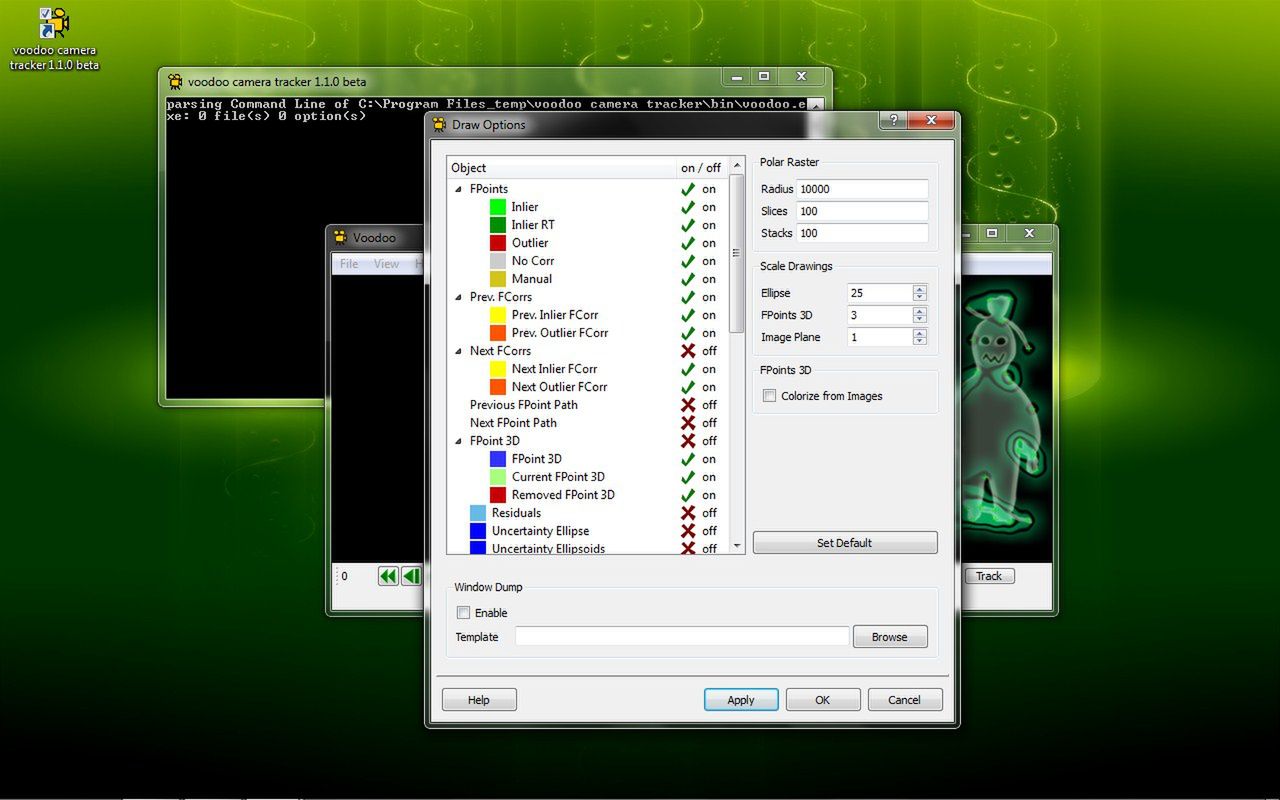Image resolution: width=1280 pixels, height=800 pixels.
Task: Click the step-back playback icon in Voodoo window
Action: point(411,575)
